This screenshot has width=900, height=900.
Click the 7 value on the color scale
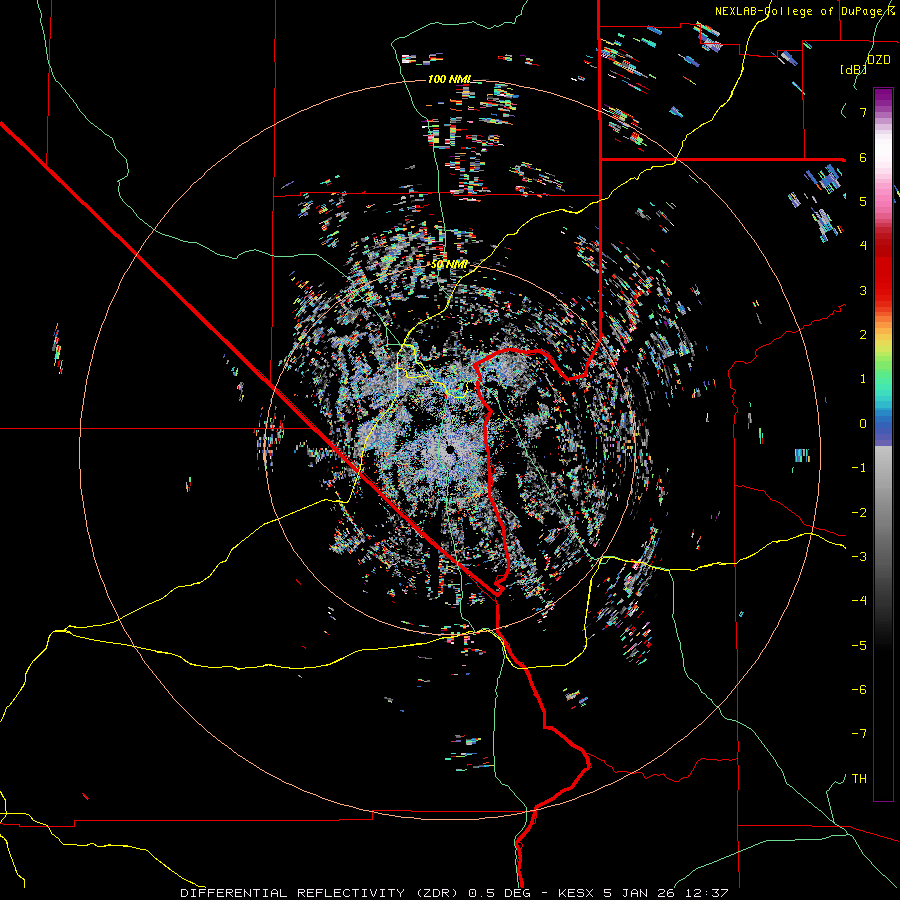coord(863,112)
